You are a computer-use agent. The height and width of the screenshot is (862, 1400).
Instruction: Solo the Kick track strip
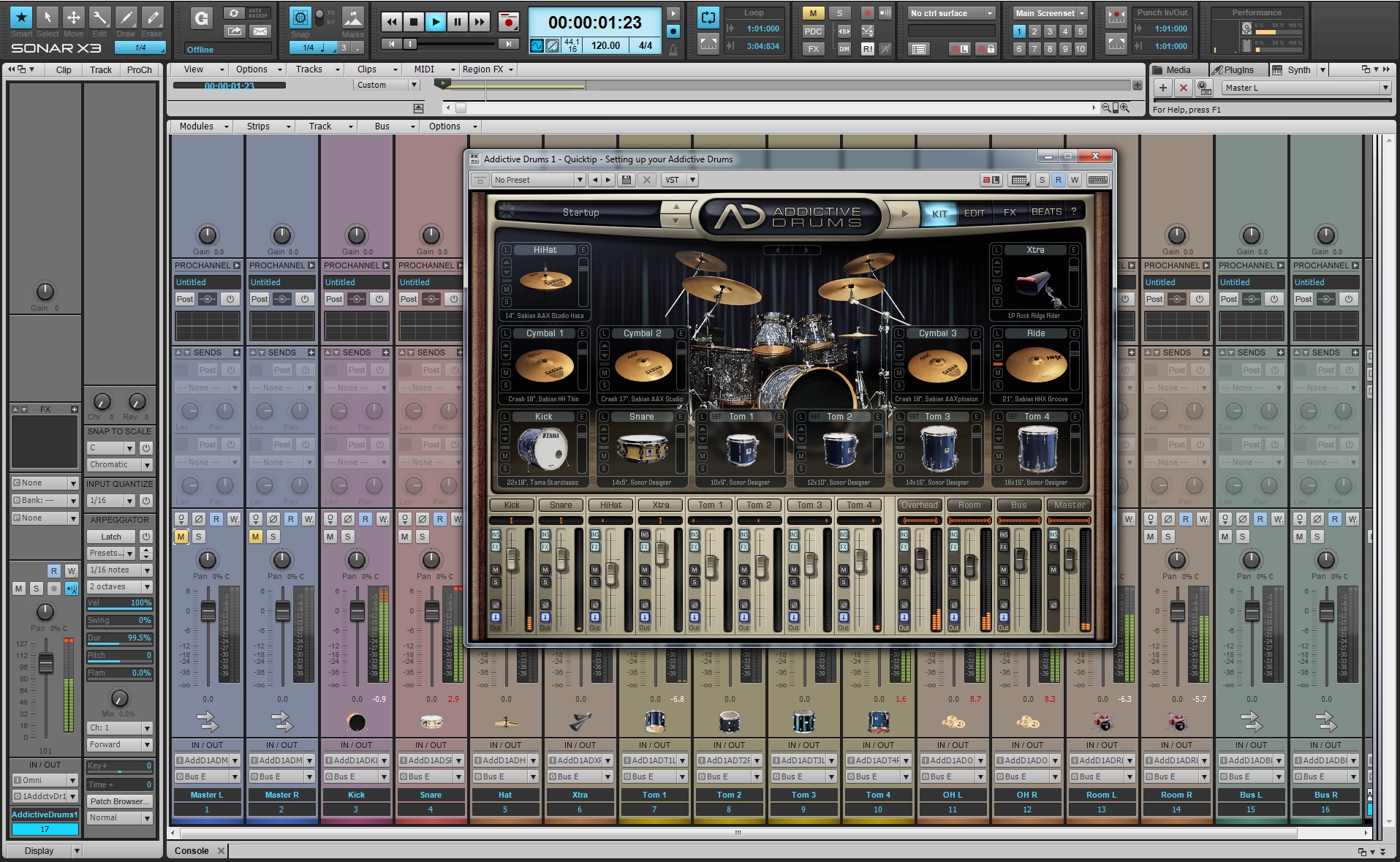click(x=348, y=537)
